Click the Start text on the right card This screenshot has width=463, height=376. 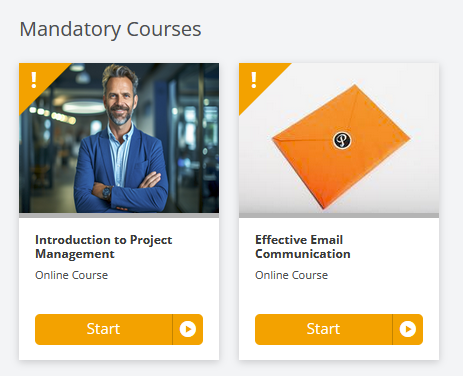(x=323, y=329)
